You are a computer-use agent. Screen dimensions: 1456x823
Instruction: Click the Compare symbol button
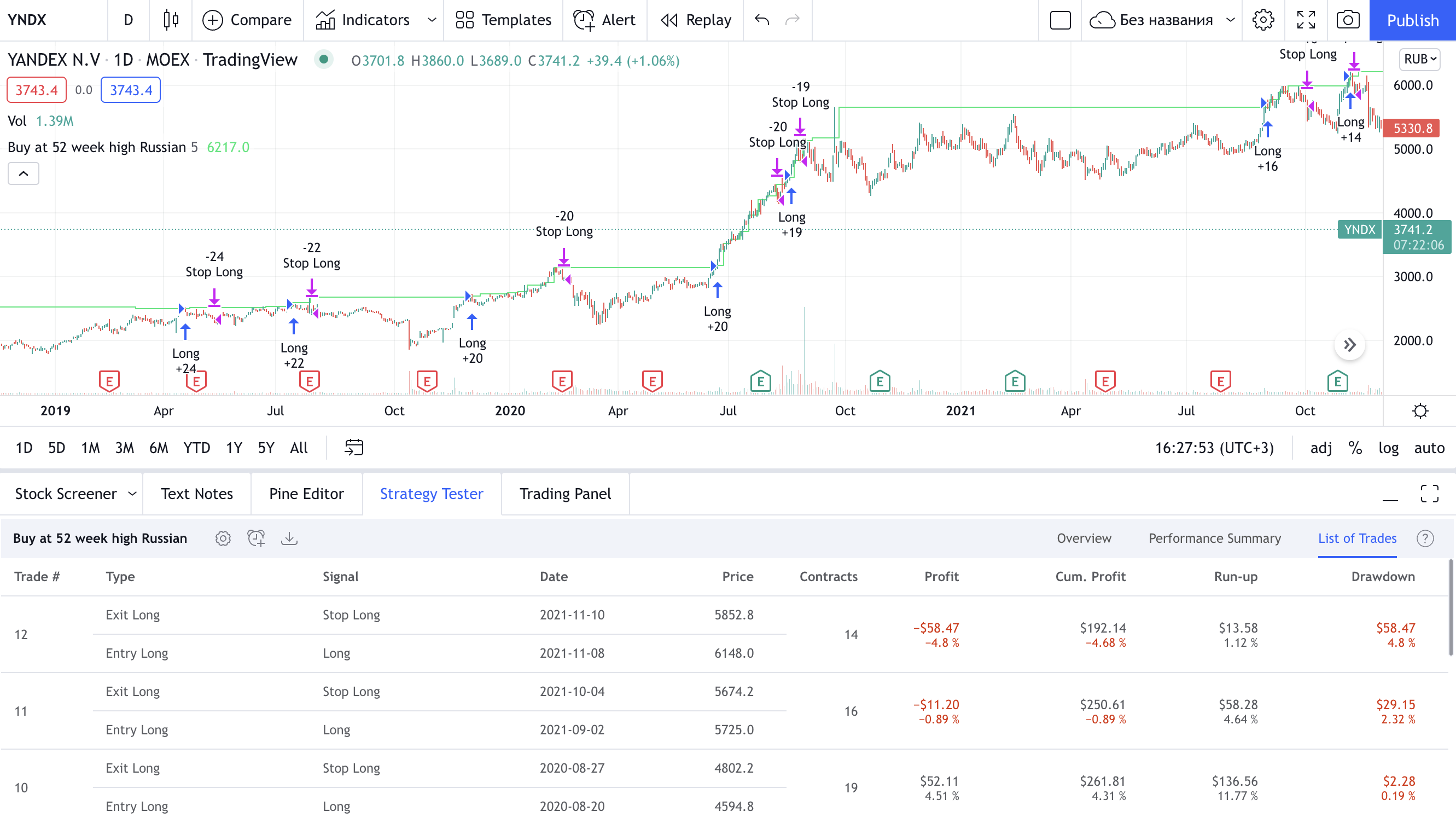pyautogui.click(x=247, y=20)
